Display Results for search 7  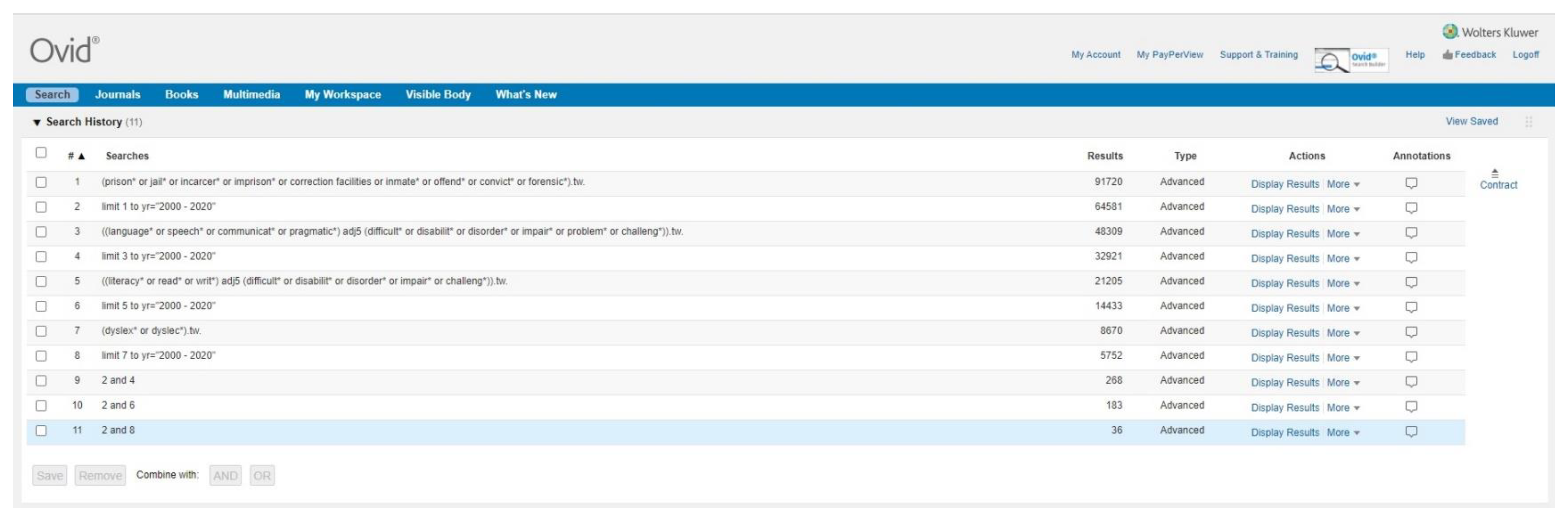pos(1284,333)
